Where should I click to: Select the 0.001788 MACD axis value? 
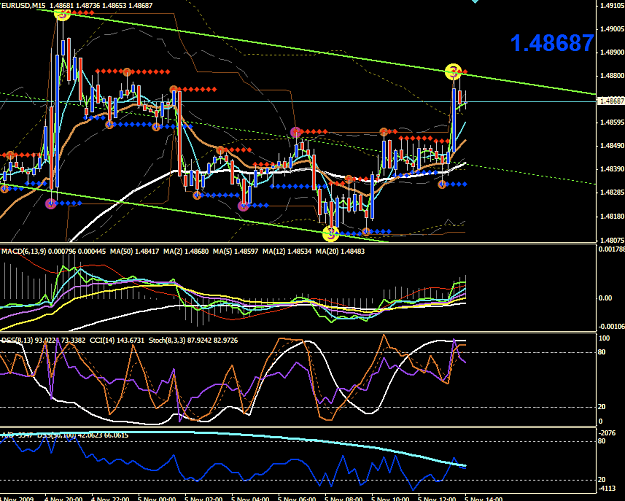point(612,250)
